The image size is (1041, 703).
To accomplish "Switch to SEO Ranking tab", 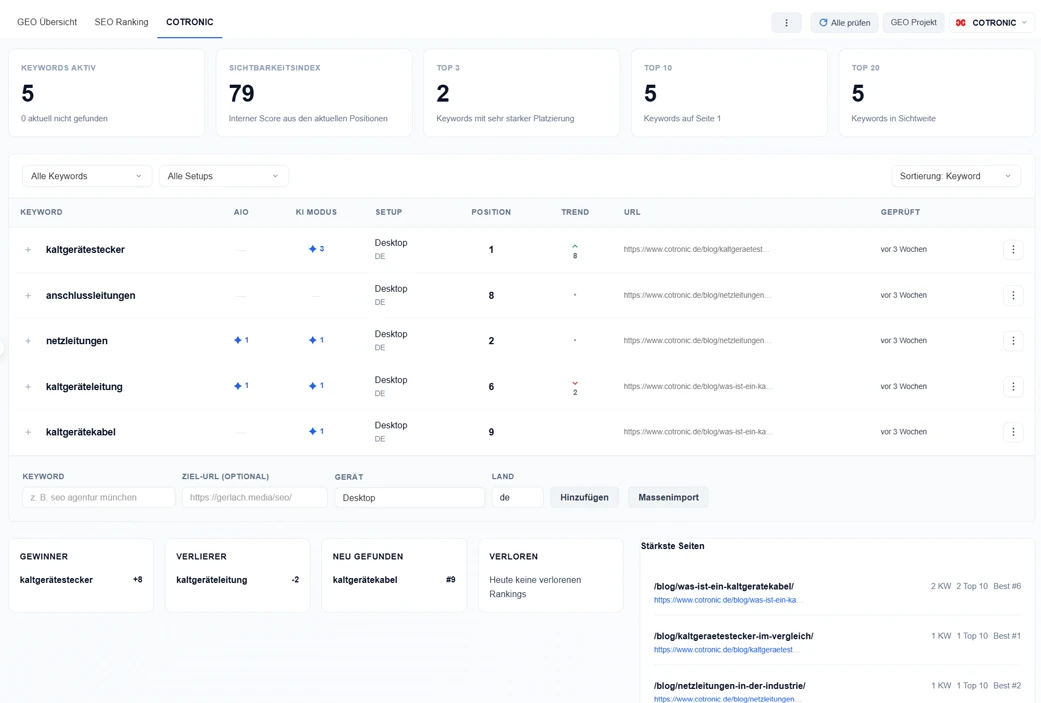I will pos(121,22).
